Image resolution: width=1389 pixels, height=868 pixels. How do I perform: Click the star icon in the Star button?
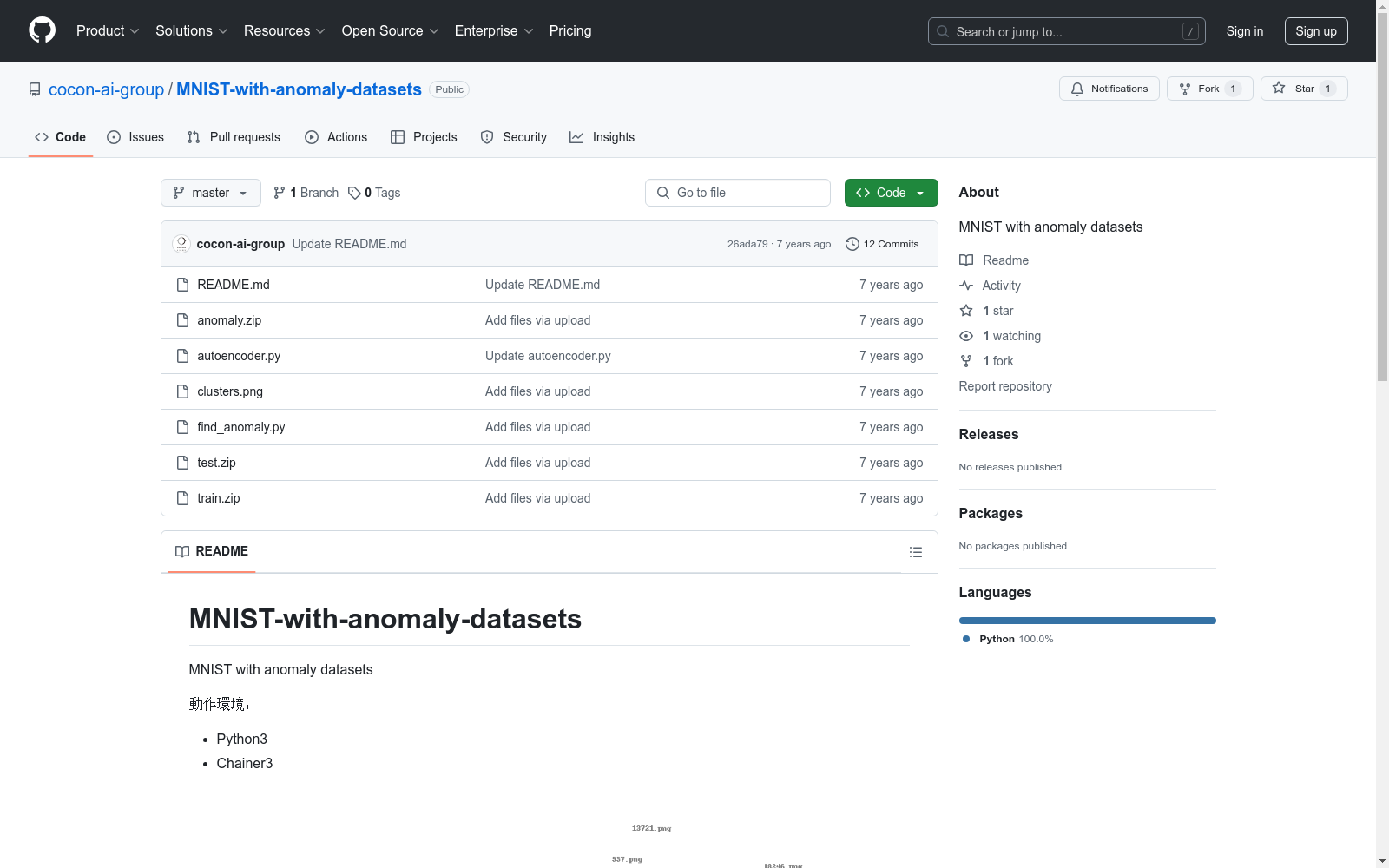1279,89
